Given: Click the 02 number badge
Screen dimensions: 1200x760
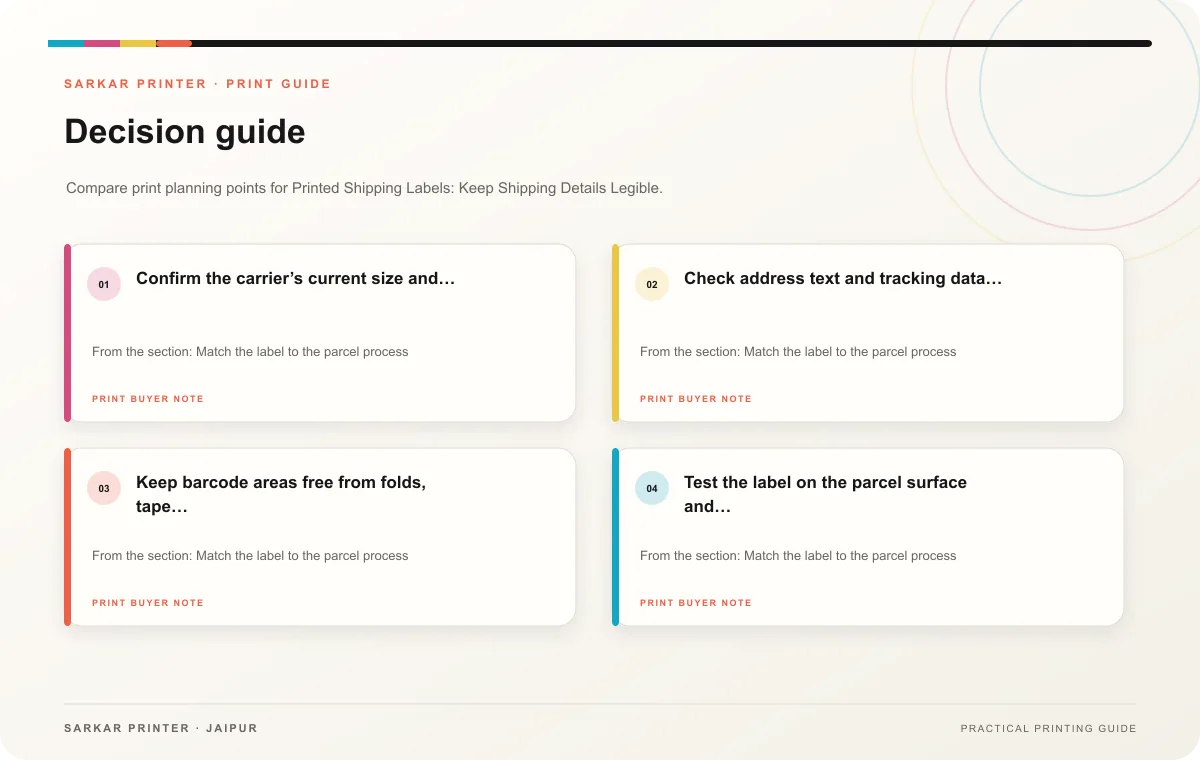Looking at the screenshot, I should click(x=652, y=284).
